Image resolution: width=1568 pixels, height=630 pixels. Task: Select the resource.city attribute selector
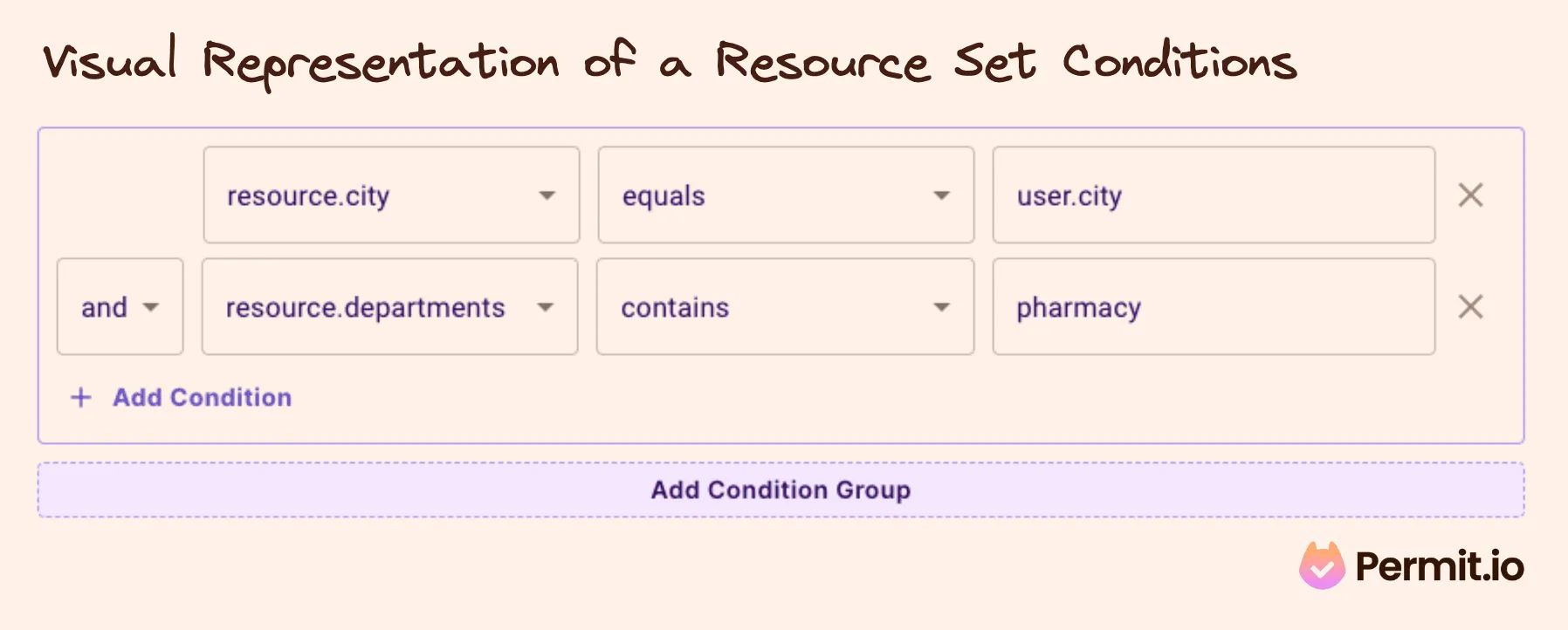[x=390, y=195]
